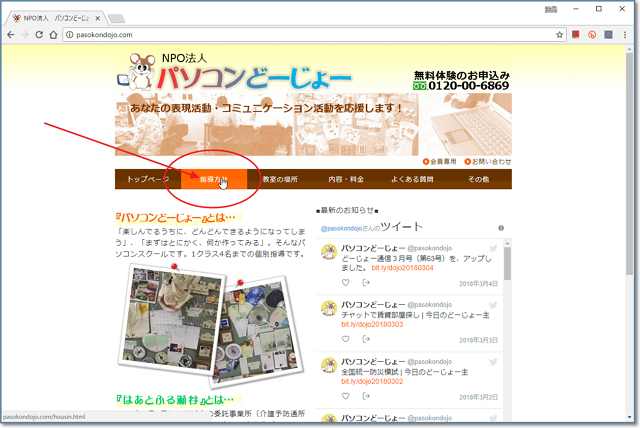Open the 2018年3月2日 tweet date
Screen dimensions: 640x428
tap(478, 397)
